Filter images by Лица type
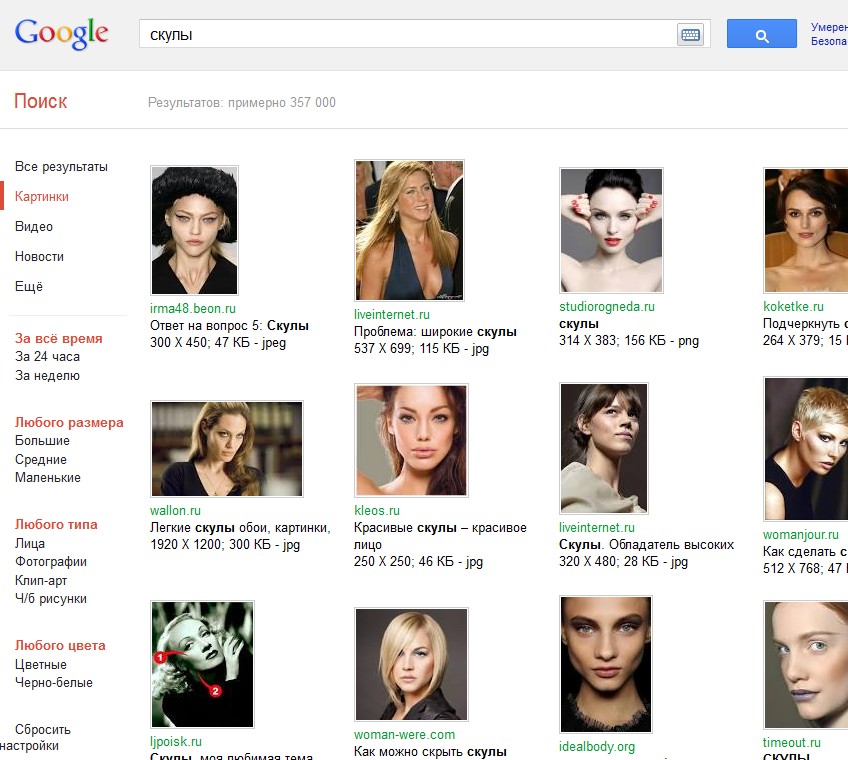848x760 pixels. pos(30,543)
